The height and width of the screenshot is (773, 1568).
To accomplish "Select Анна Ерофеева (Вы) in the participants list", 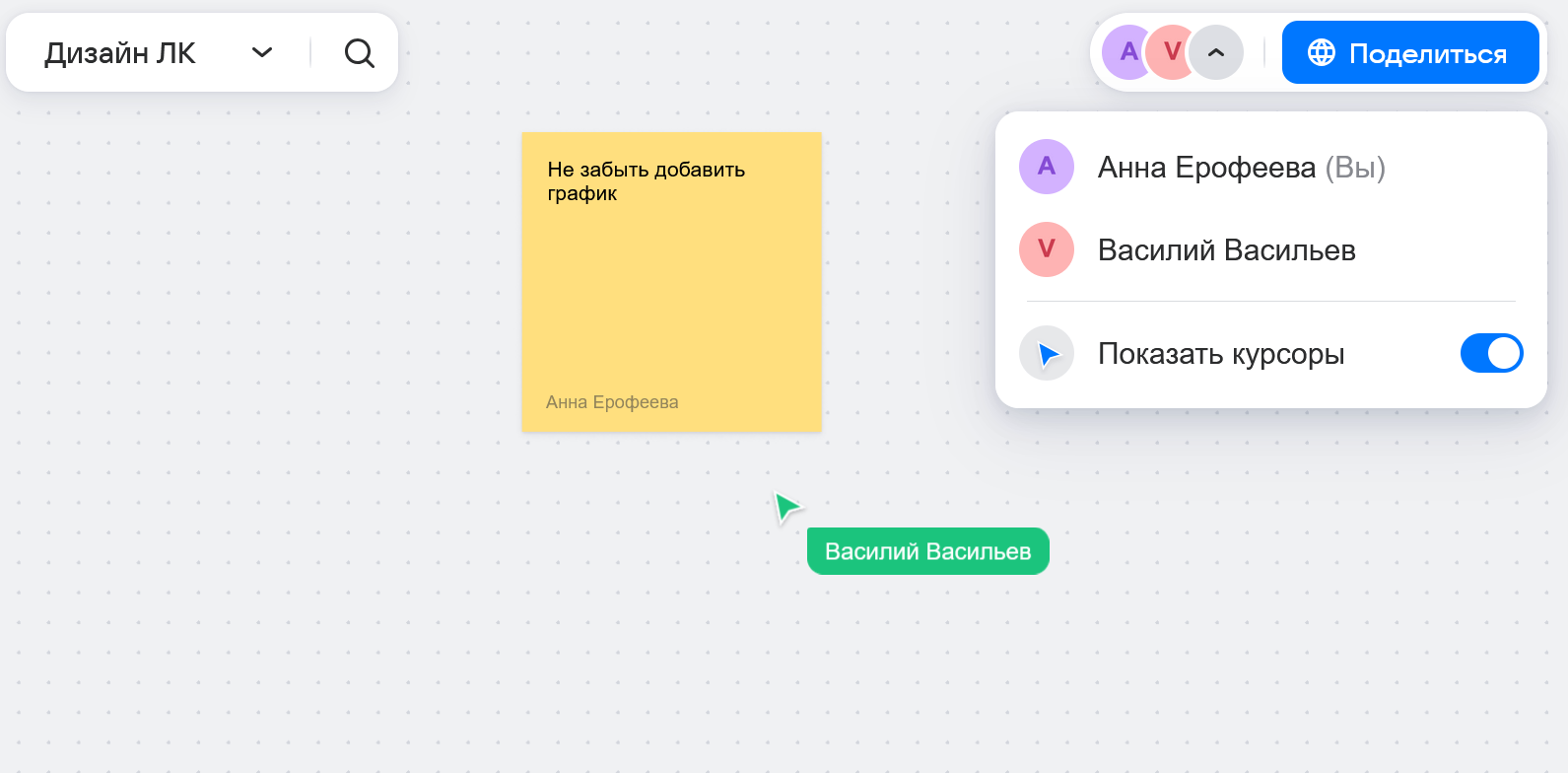I will tap(1241, 168).
